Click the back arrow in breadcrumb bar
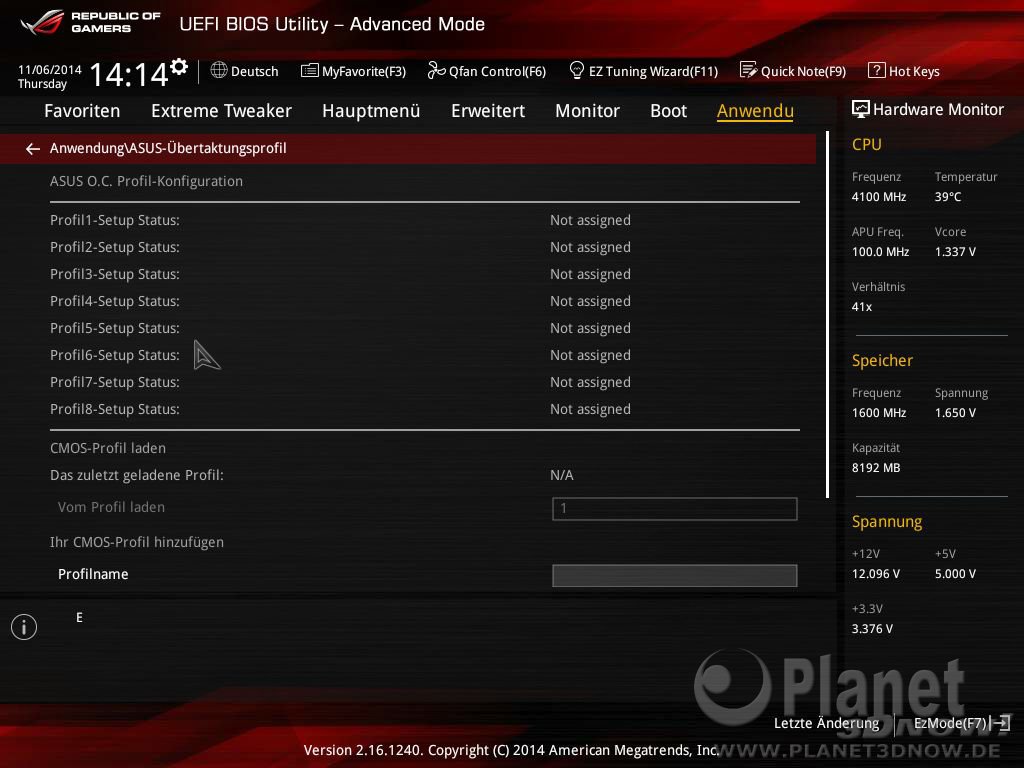 (33, 149)
